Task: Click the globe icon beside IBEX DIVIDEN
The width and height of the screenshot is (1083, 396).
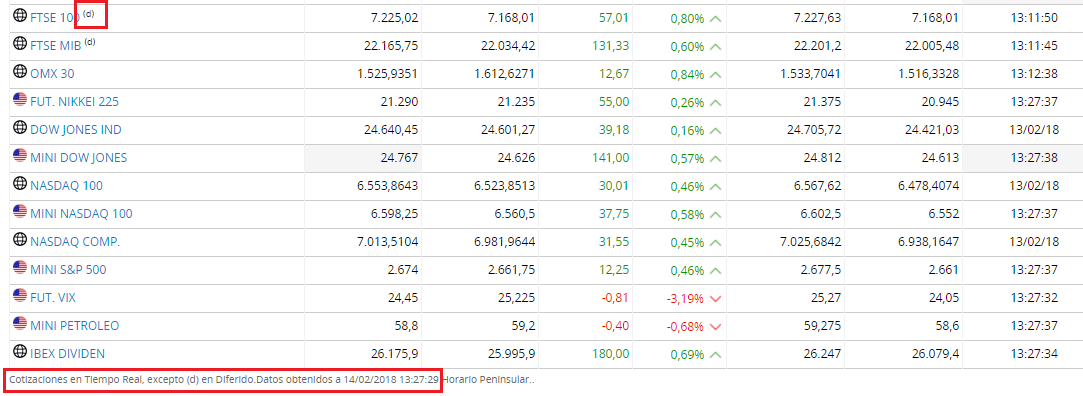Action: [x=20, y=352]
